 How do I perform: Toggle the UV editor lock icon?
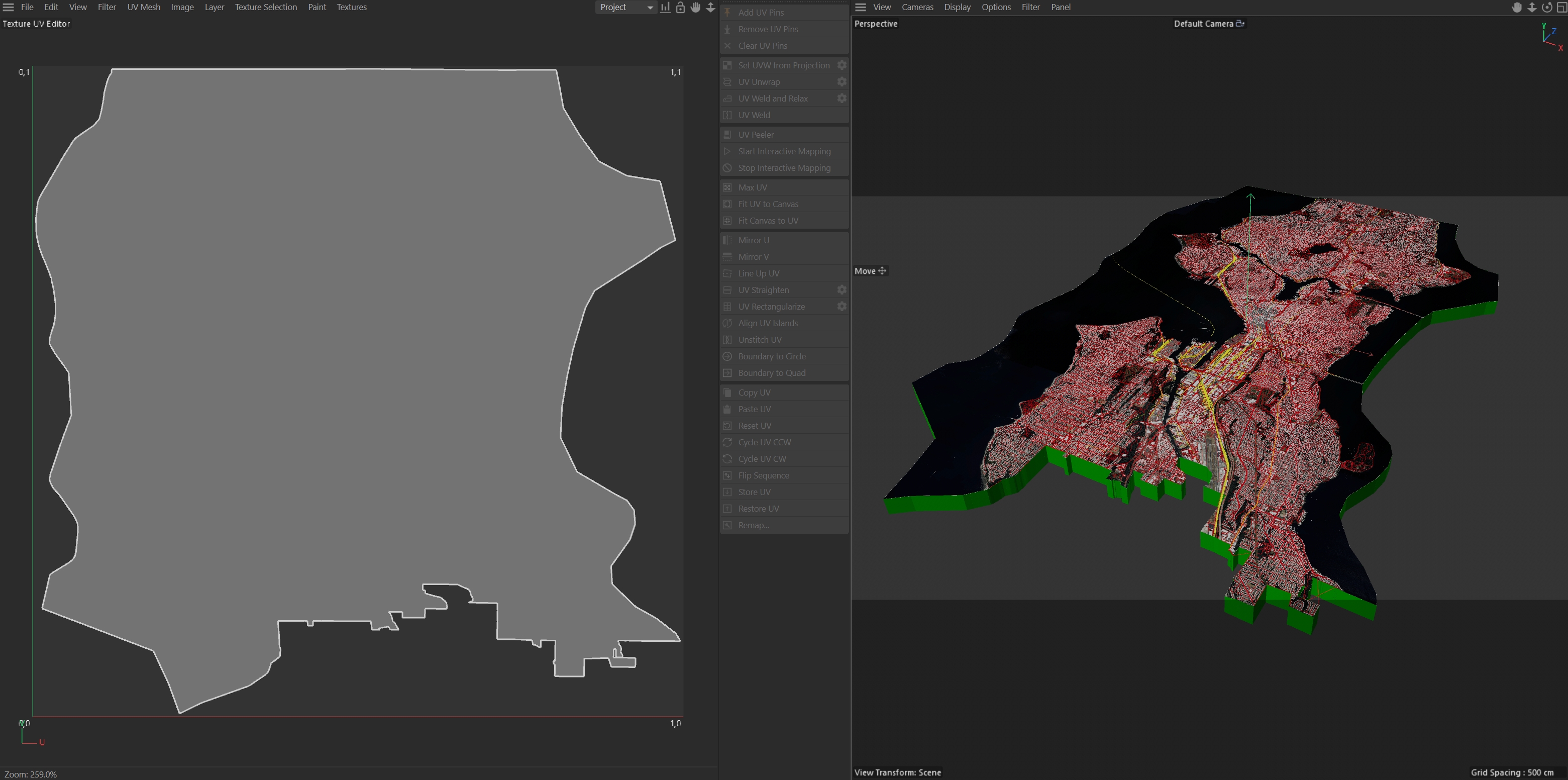coord(681,8)
